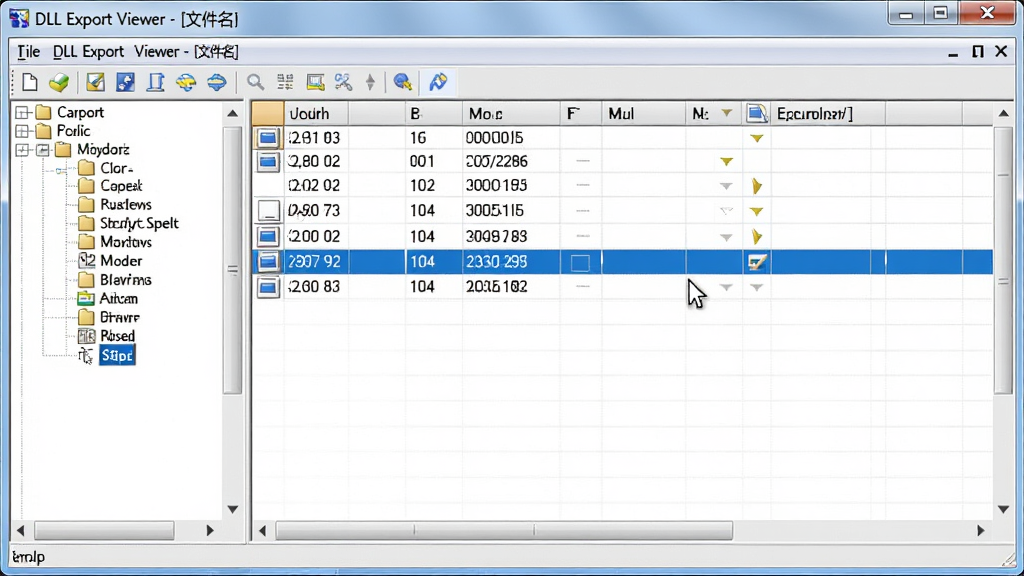The width and height of the screenshot is (1024, 576).
Task: Toggle the checked edit icon in the highlighted row
Action: click(x=757, y=263)
